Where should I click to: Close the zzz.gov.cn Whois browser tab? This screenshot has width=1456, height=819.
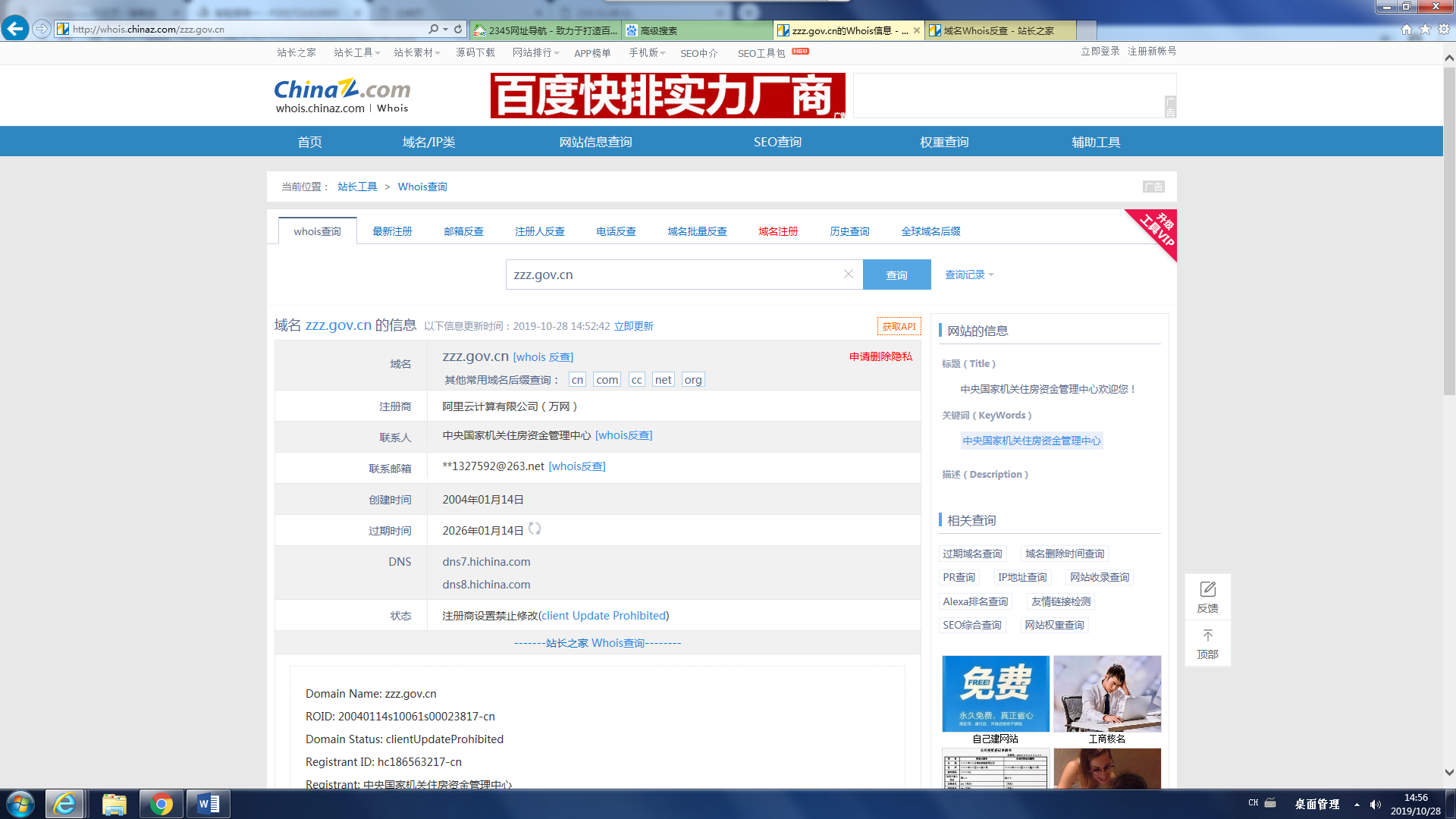917,30
